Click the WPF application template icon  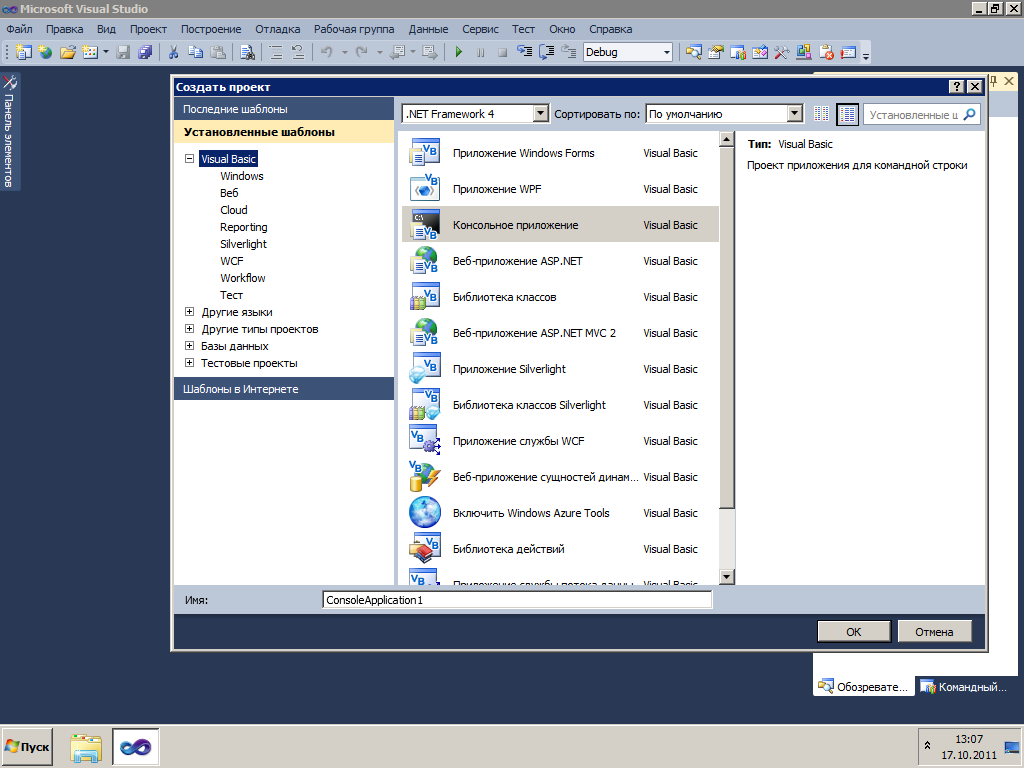[425, 189]
